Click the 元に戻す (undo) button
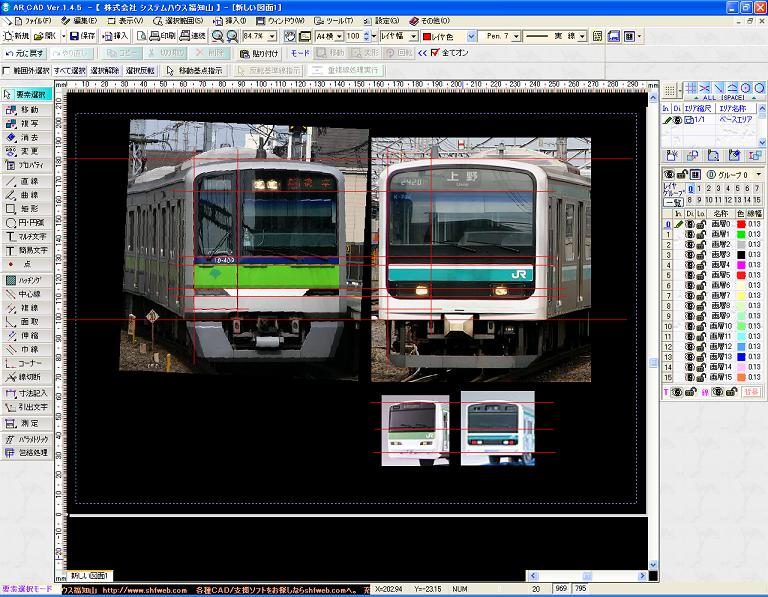This screenshot has width=768, height=597. [x=24, y=53]
